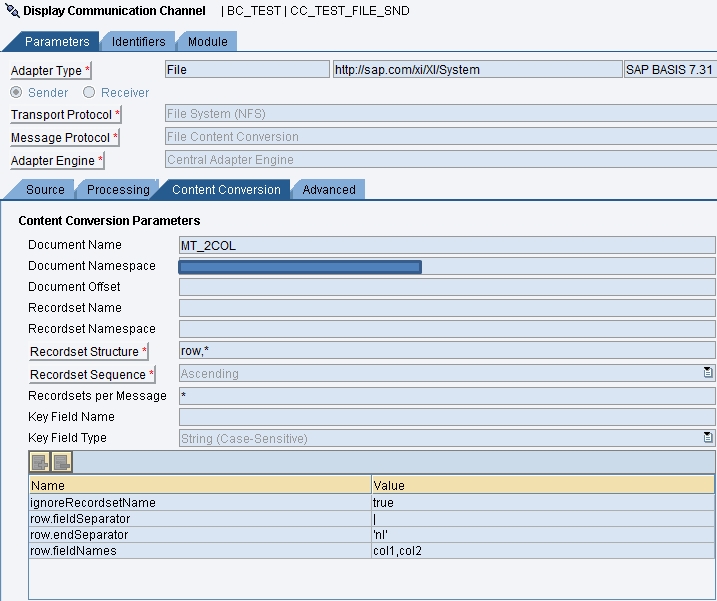Click the Value column header
717x601 pixels.
point(543,485)
